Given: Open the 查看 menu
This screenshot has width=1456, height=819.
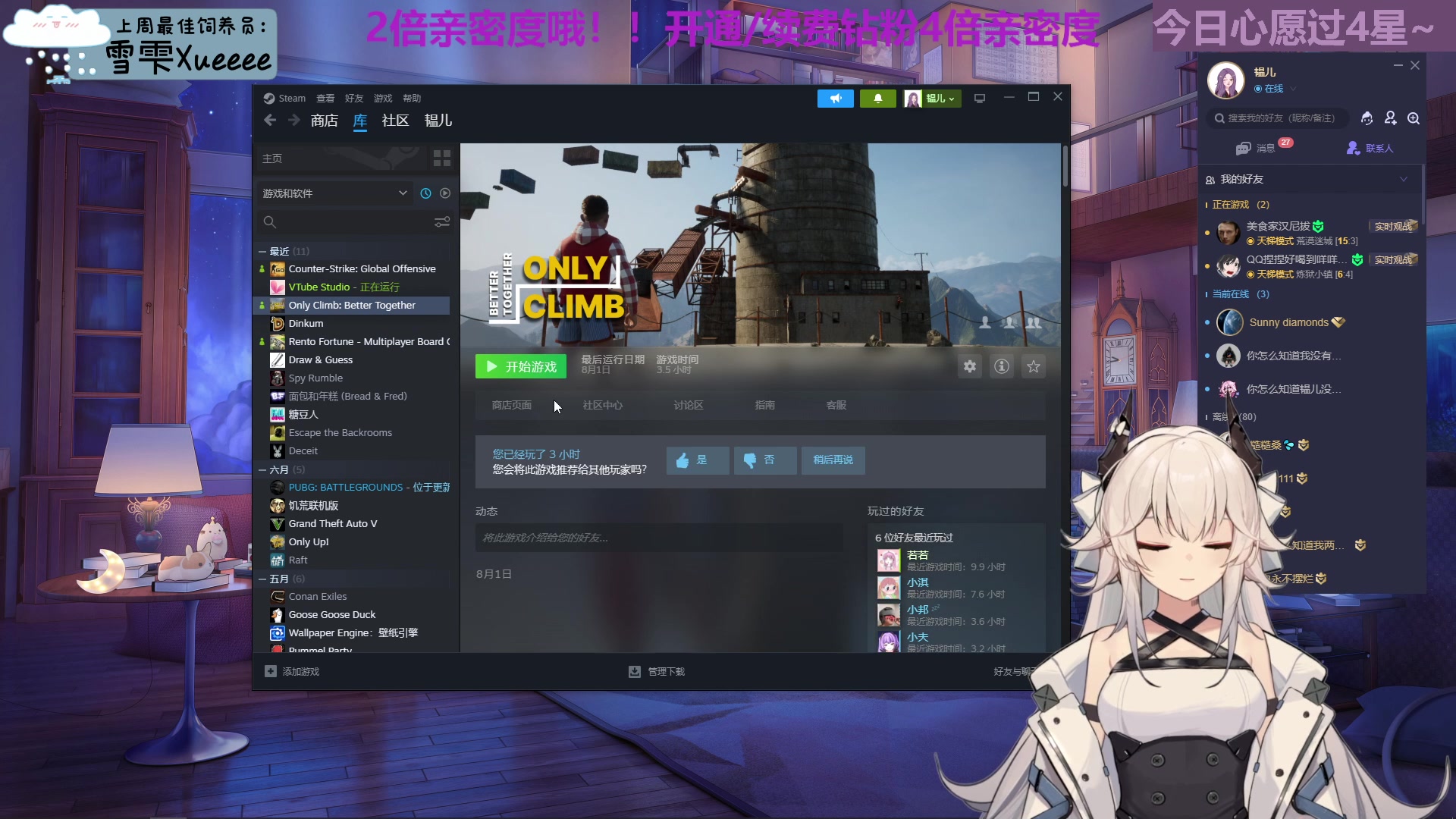Looking at the screenshot, I should pyautogui.click(x=325, y=99).
